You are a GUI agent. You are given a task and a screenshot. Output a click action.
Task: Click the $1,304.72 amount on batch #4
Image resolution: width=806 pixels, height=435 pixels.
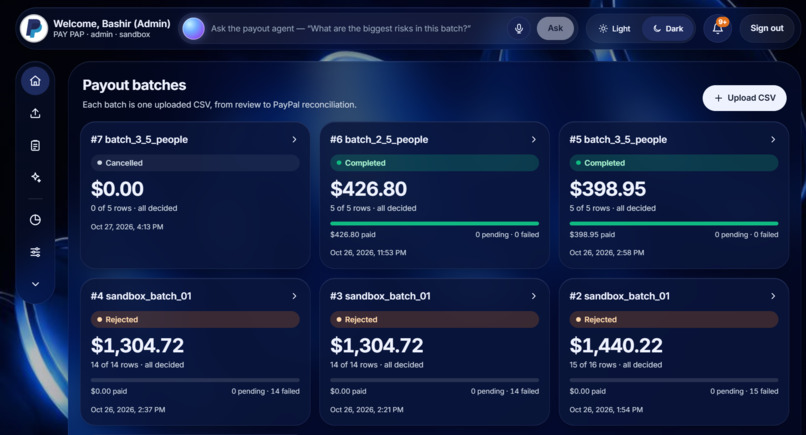[x=137, y=346]
